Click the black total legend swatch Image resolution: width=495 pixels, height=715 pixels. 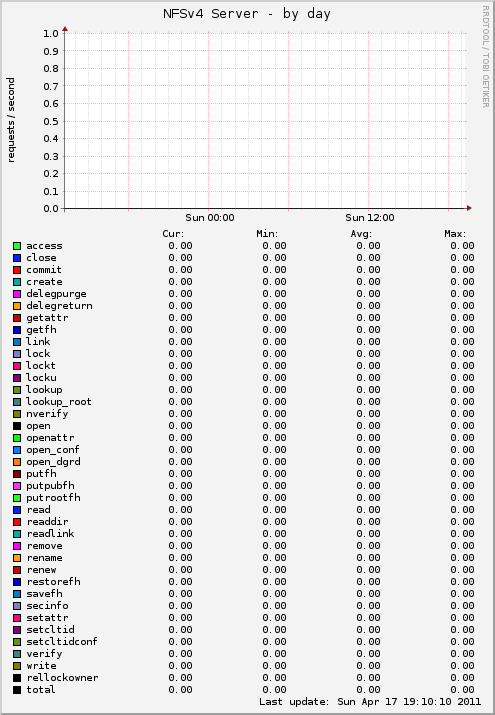pyautogui.click(x=17, y=690)
